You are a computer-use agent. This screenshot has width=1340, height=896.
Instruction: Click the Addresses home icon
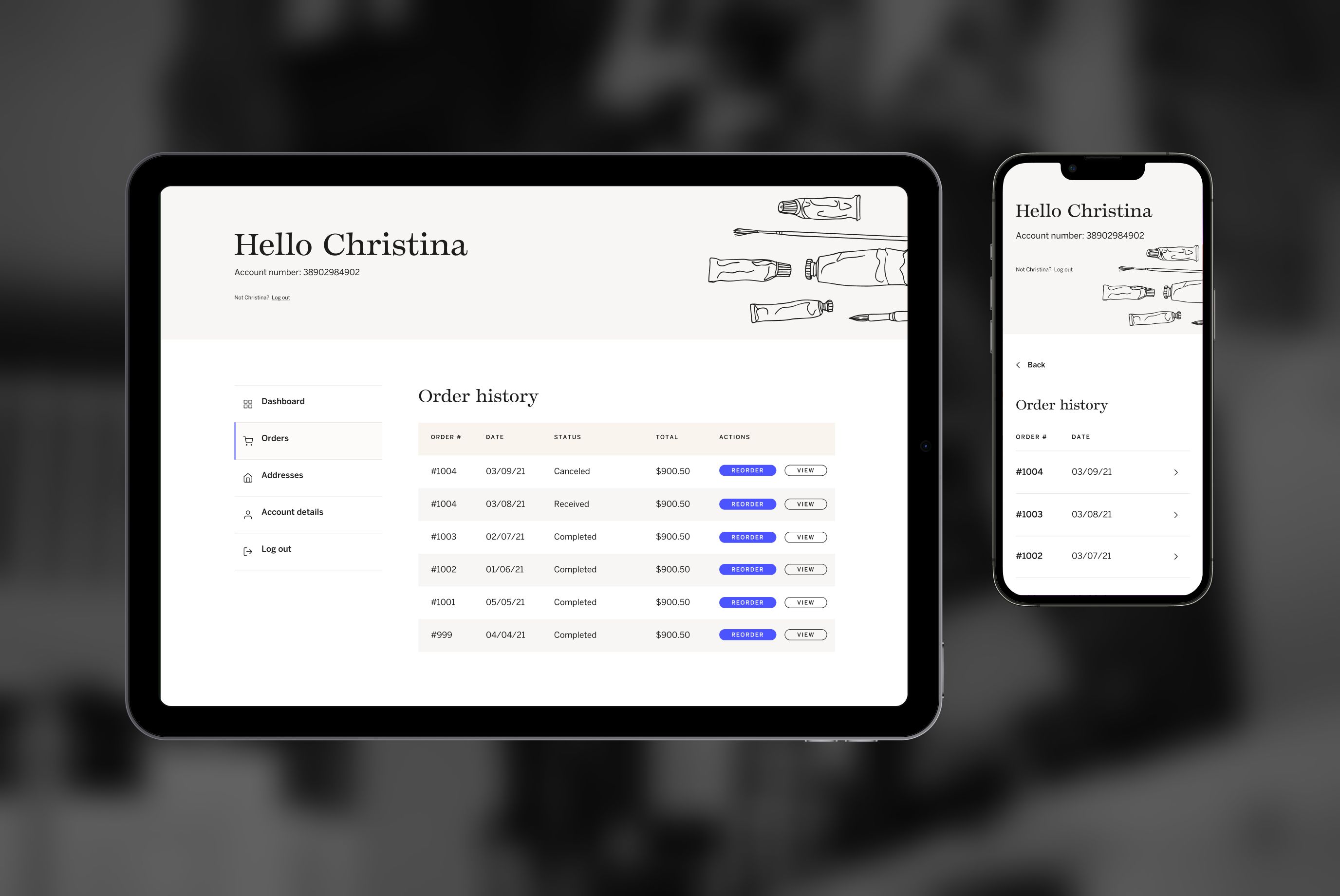(249, 475)
